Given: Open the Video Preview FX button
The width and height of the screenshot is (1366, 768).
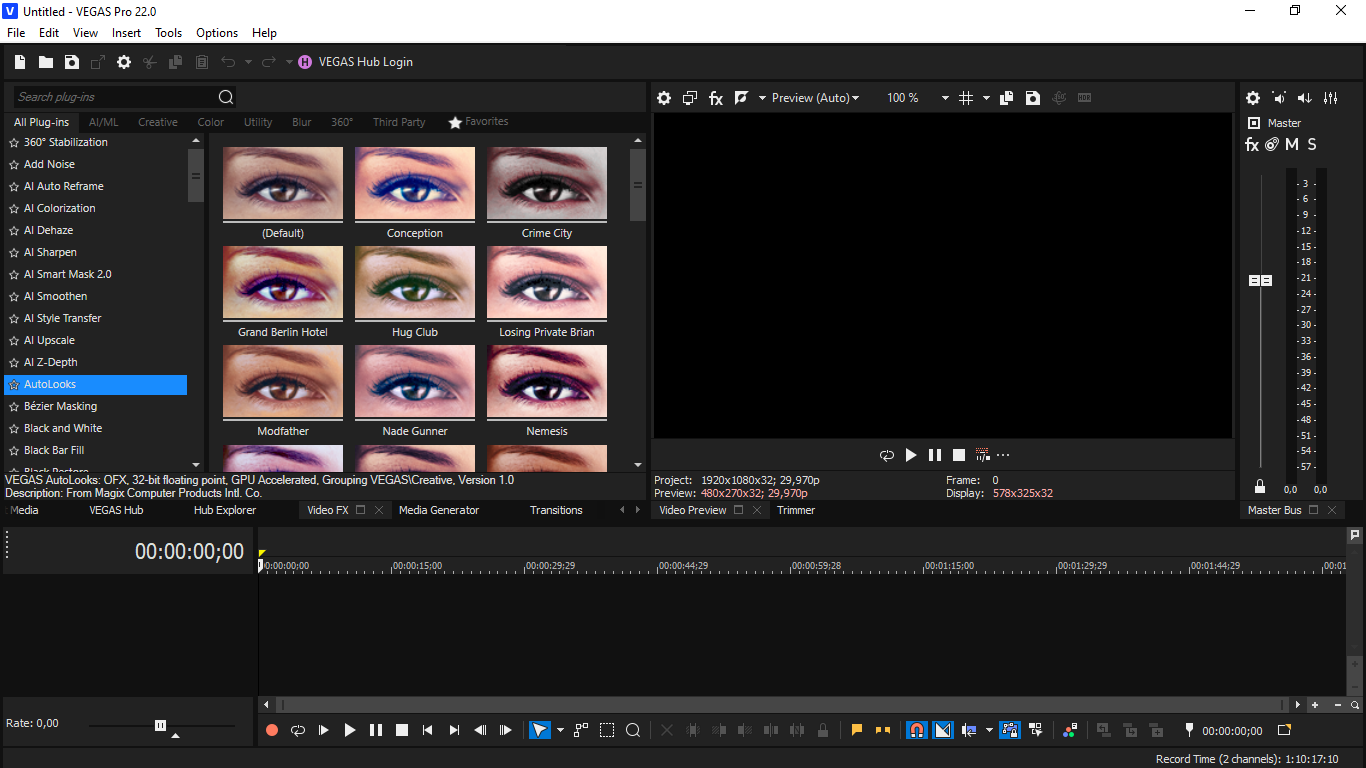Looking at the screenshot, I should [x=716, y=98].
